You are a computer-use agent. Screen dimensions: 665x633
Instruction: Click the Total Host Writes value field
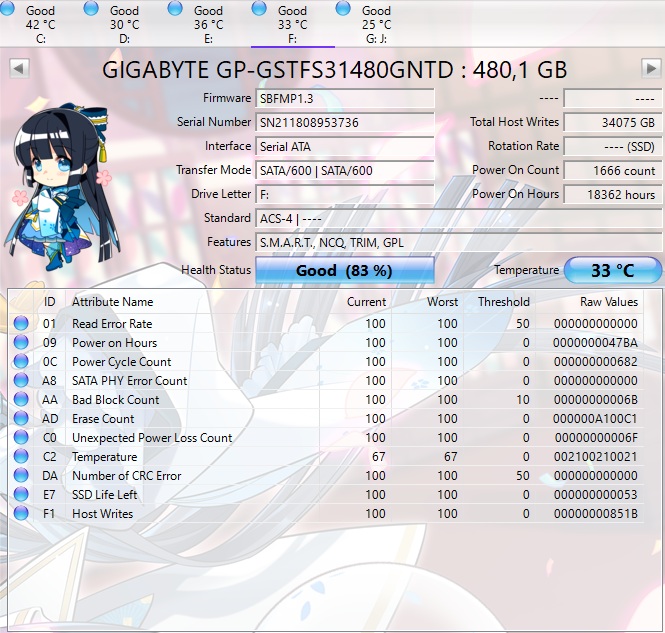tap(612, 122)
